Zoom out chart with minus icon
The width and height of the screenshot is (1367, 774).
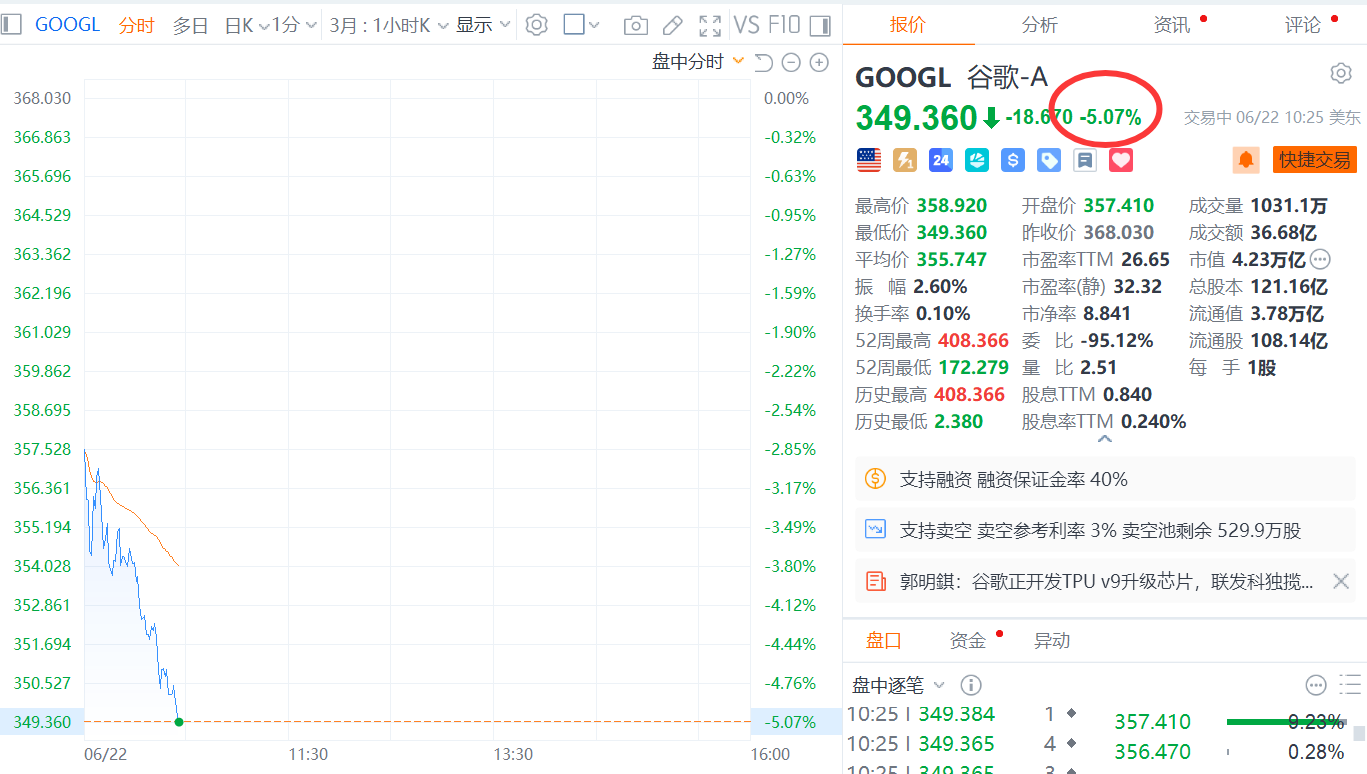click(x=791, y=63)
